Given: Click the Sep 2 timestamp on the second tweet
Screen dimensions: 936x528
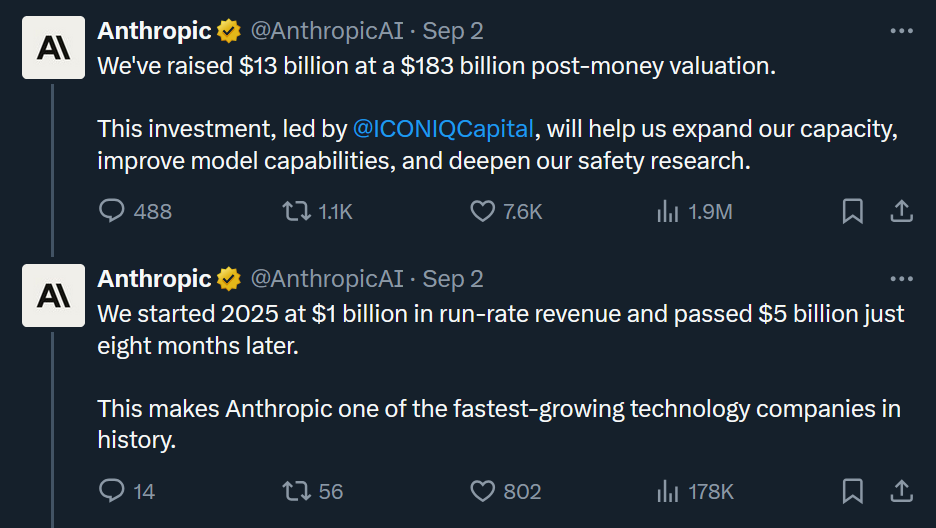Looking at the screenshot, I should (453, 279).
